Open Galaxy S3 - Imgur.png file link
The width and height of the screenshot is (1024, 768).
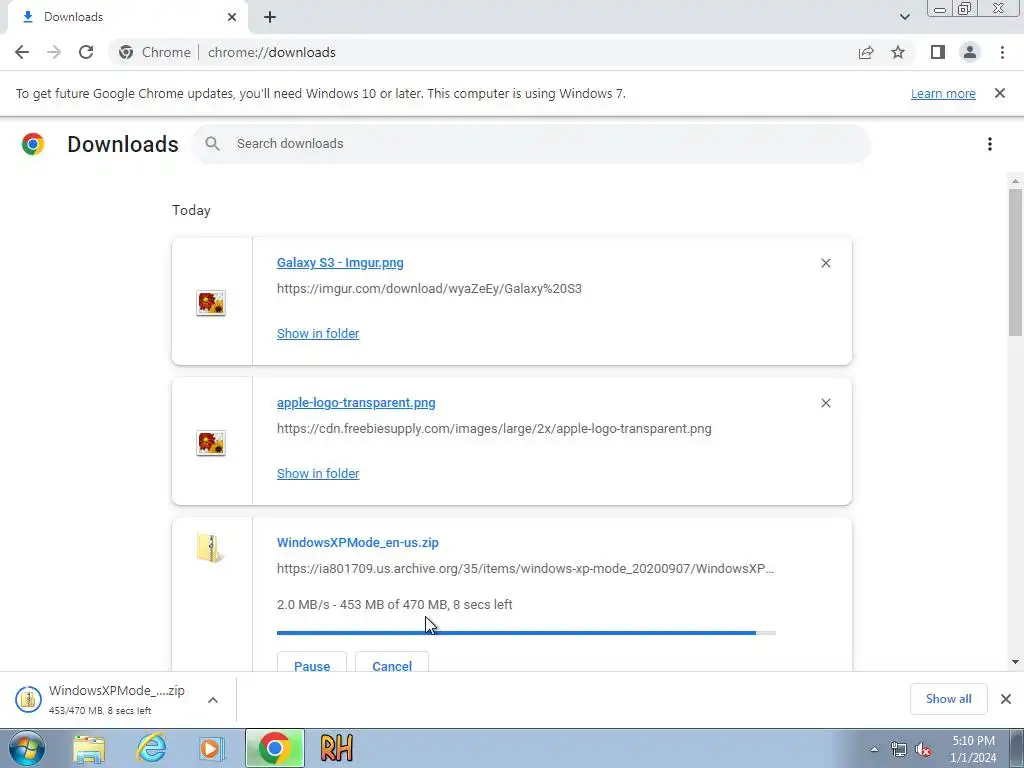coord(340,263)
